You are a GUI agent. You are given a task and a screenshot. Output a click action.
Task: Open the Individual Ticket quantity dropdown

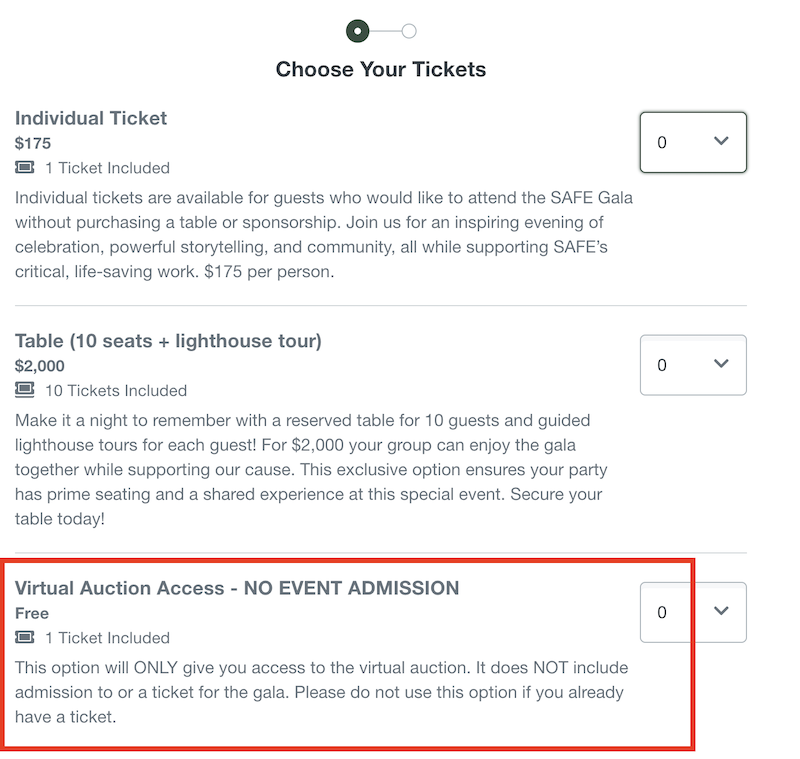(693, 142)
